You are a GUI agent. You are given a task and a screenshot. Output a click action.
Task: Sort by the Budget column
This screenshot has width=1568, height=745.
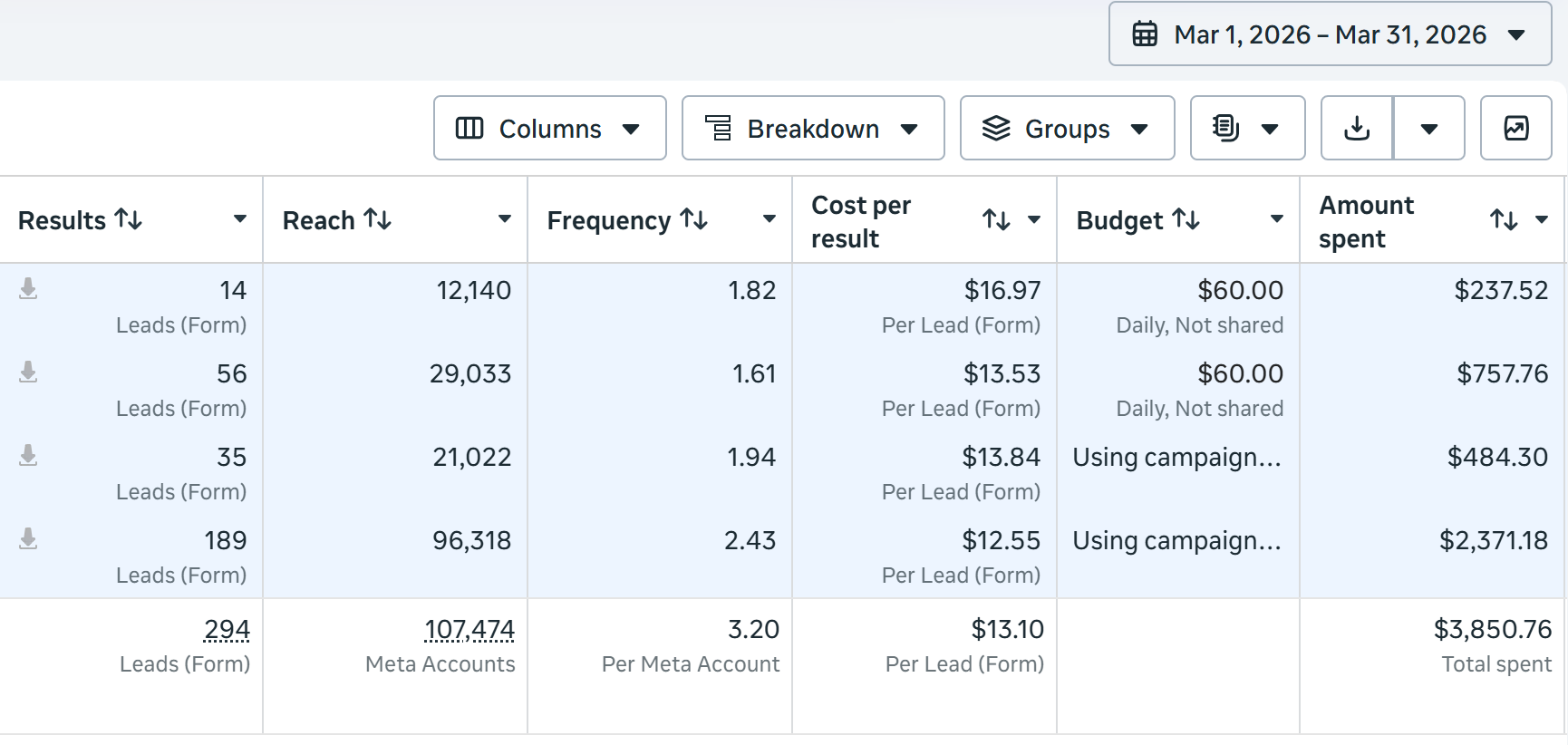coord(1186,219)
